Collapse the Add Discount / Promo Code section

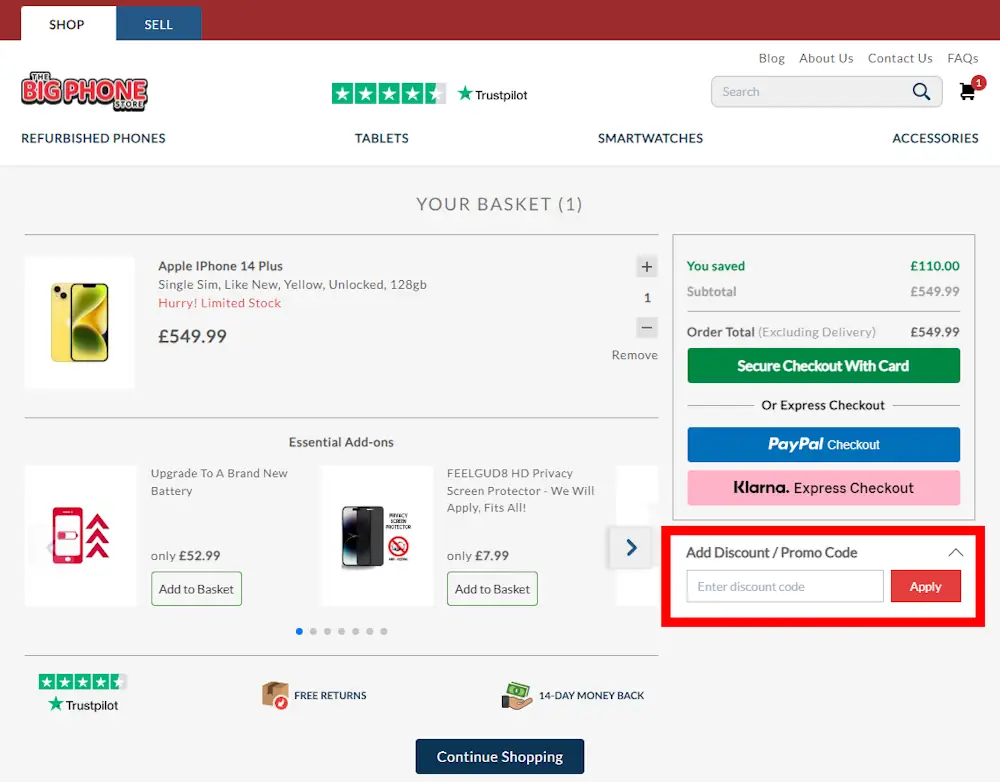coord(955,552)
